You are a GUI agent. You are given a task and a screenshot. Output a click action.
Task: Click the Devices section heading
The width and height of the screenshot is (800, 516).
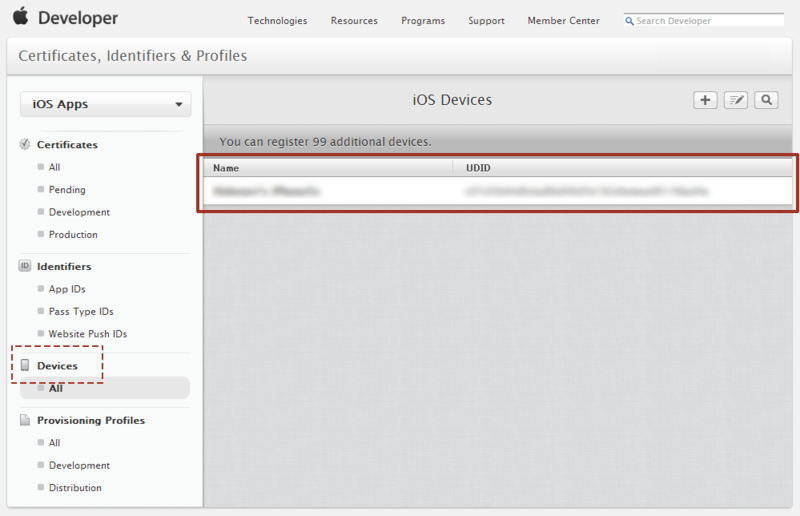(x=57, y=365)
